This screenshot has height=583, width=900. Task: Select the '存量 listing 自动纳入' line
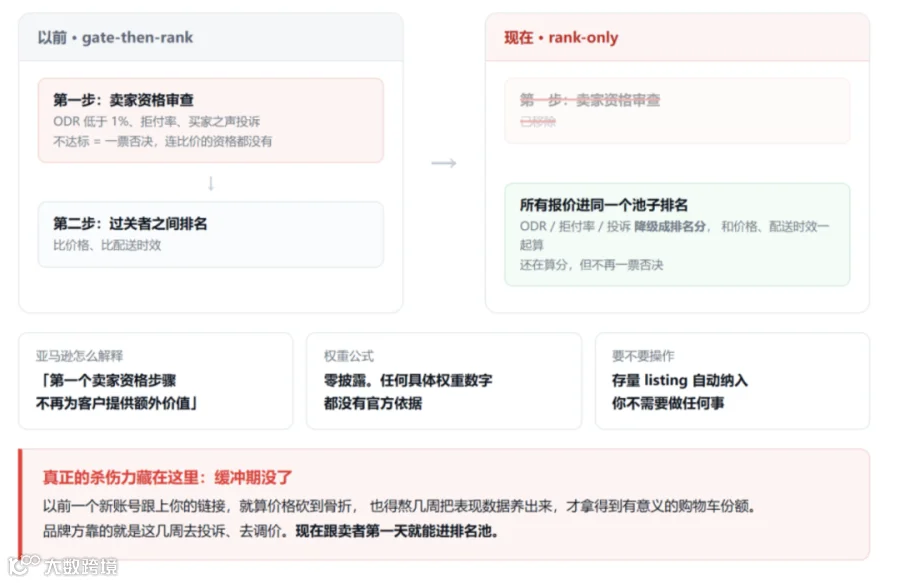click(x=680, y=380)
